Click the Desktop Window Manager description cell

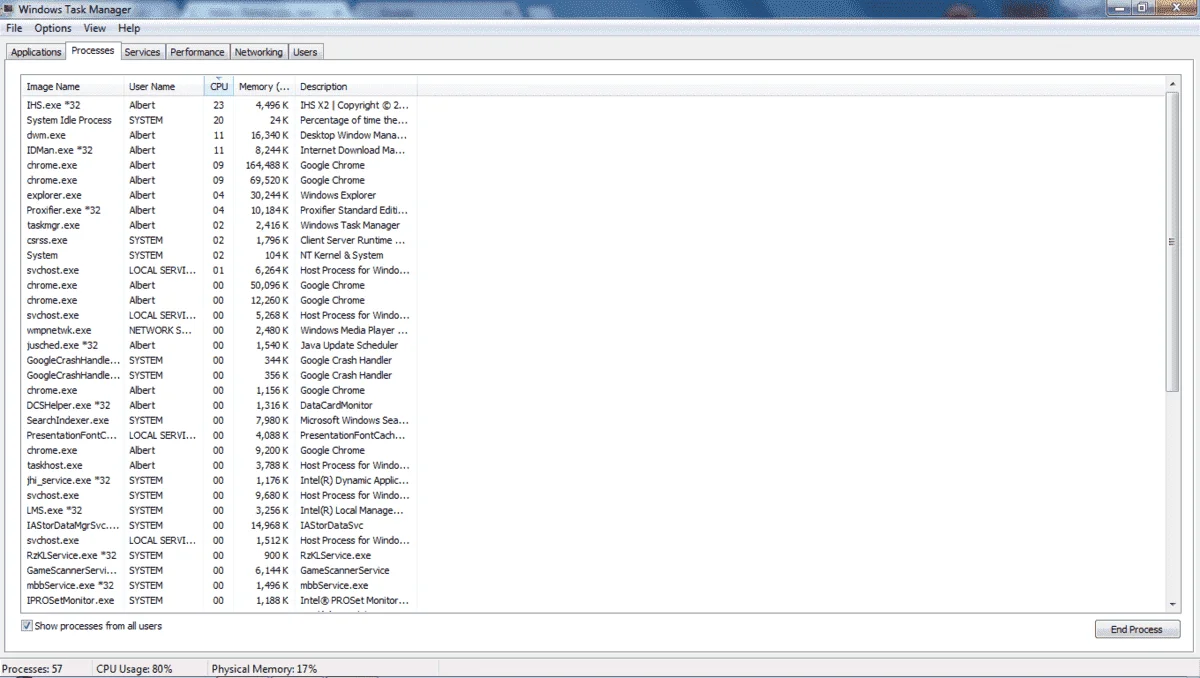tap(353, 134)
